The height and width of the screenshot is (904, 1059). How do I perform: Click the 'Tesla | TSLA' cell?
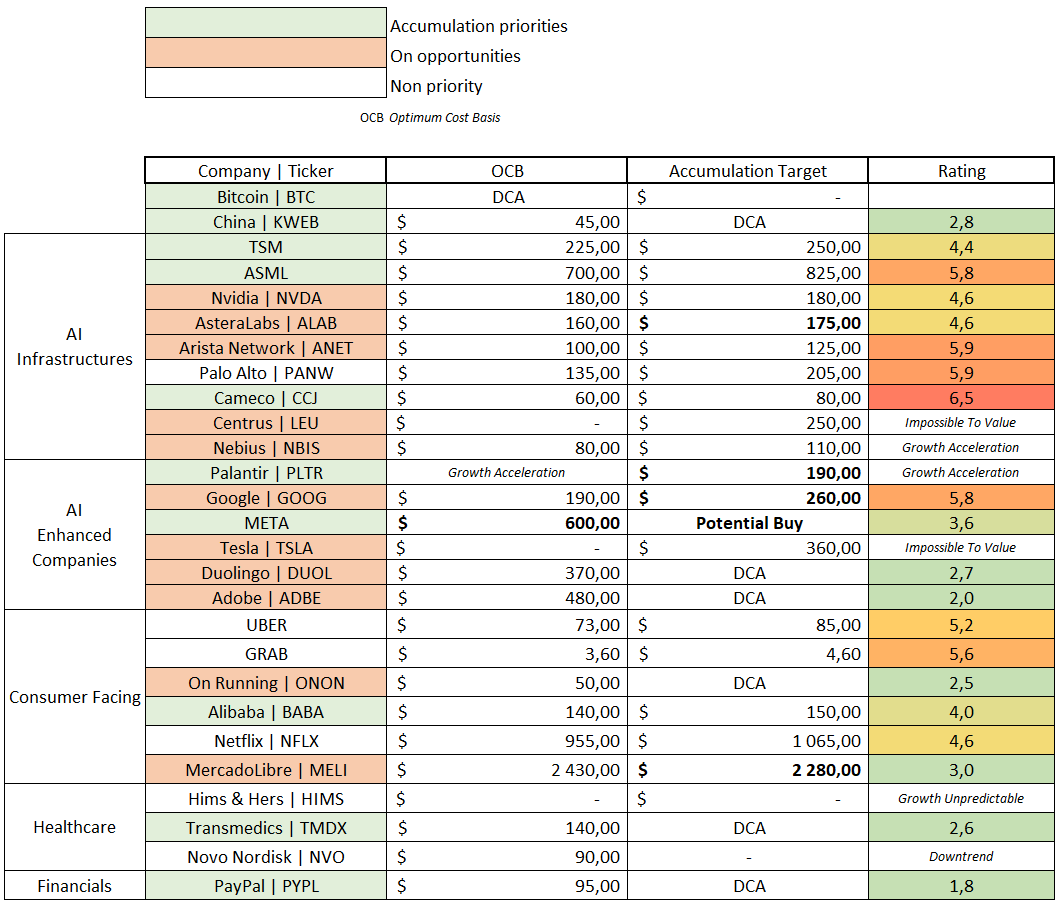coord(265,547)
